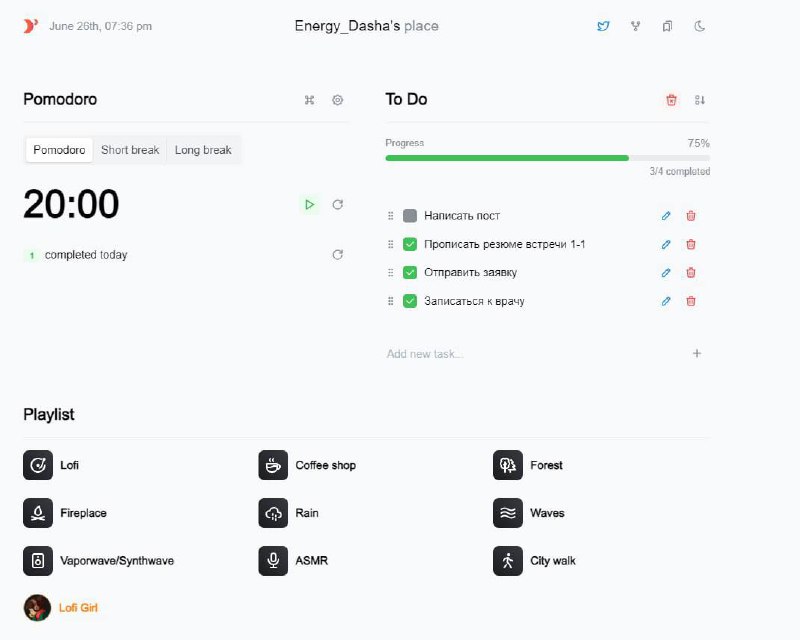Check the Написать пост task checkbox
The image size is (800, 640).
[x=410, y=216]
